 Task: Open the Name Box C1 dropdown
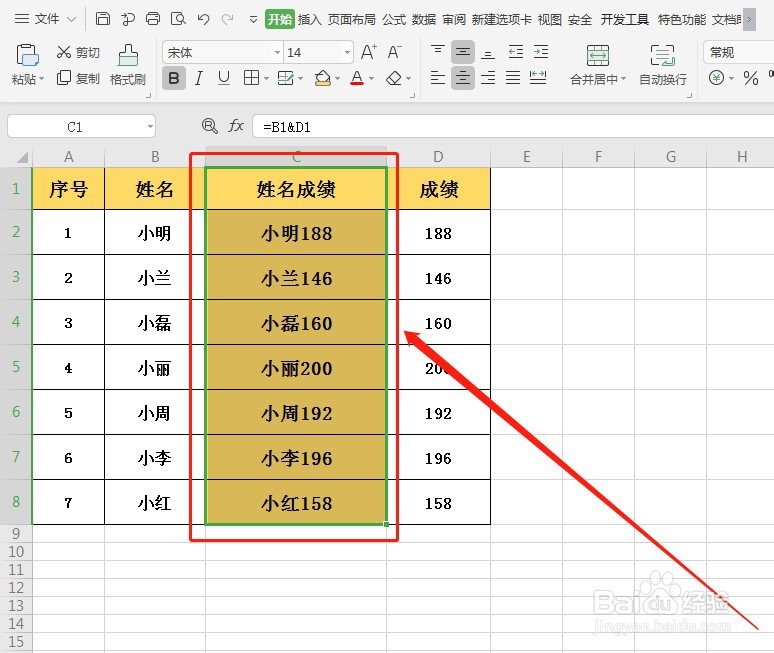pyautogui.click(x=150, y=127)
